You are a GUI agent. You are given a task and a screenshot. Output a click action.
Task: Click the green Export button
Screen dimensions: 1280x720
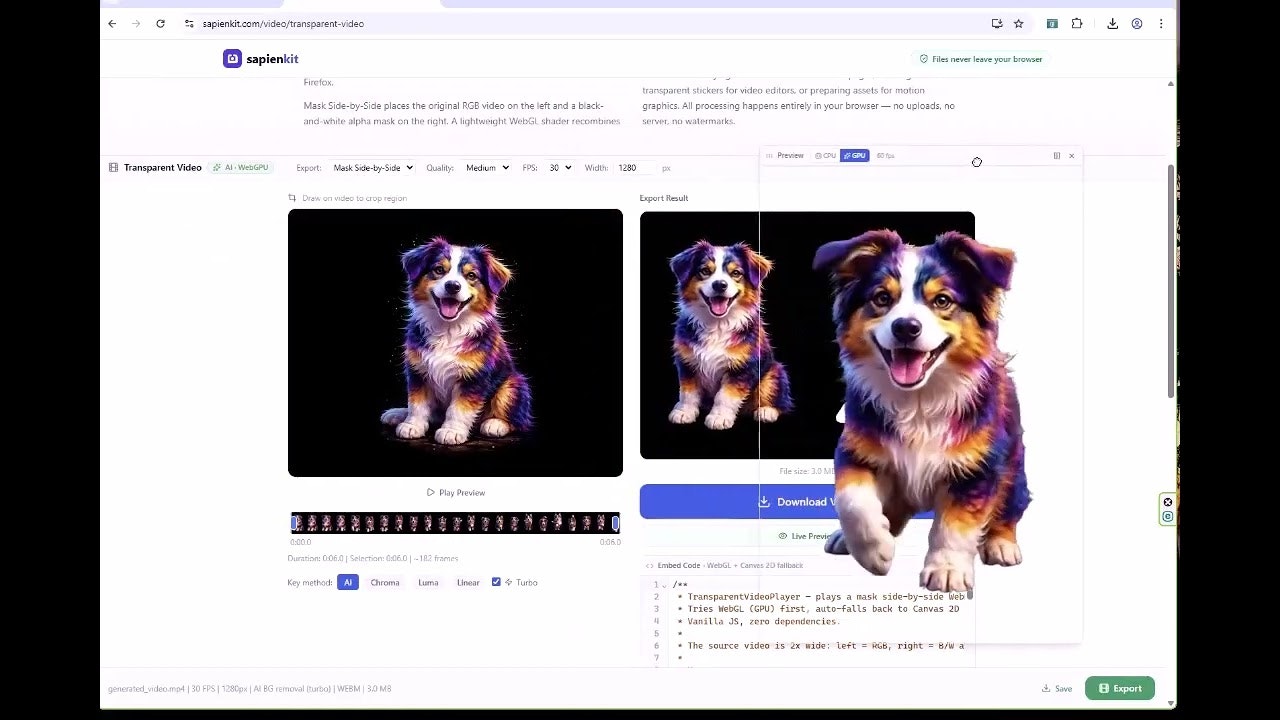(1119, 688)
